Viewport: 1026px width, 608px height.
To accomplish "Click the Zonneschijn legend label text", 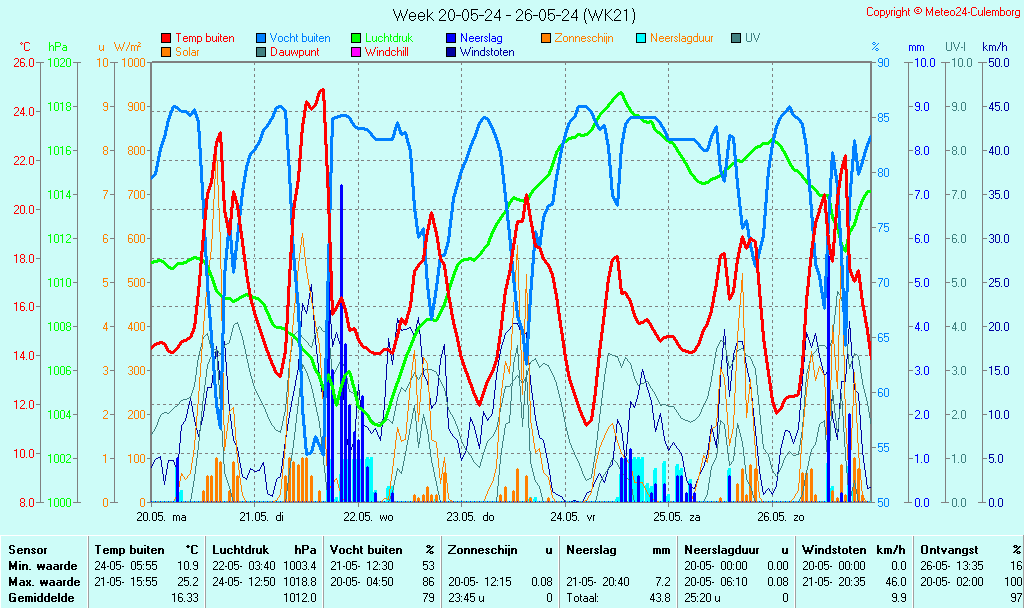I will [x=583, y=38].
